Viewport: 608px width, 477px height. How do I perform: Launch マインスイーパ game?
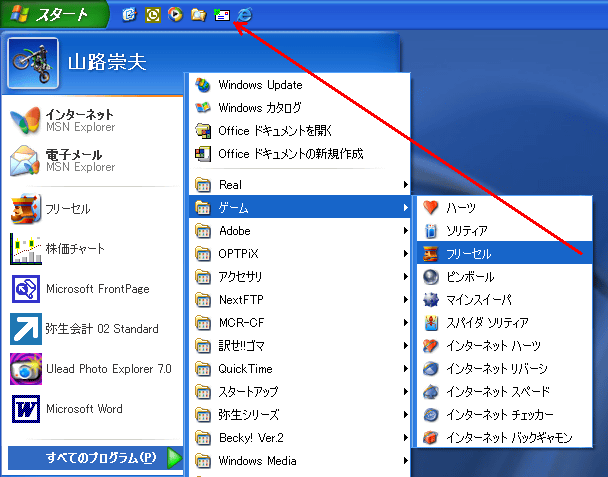click(x=504, y=299)
